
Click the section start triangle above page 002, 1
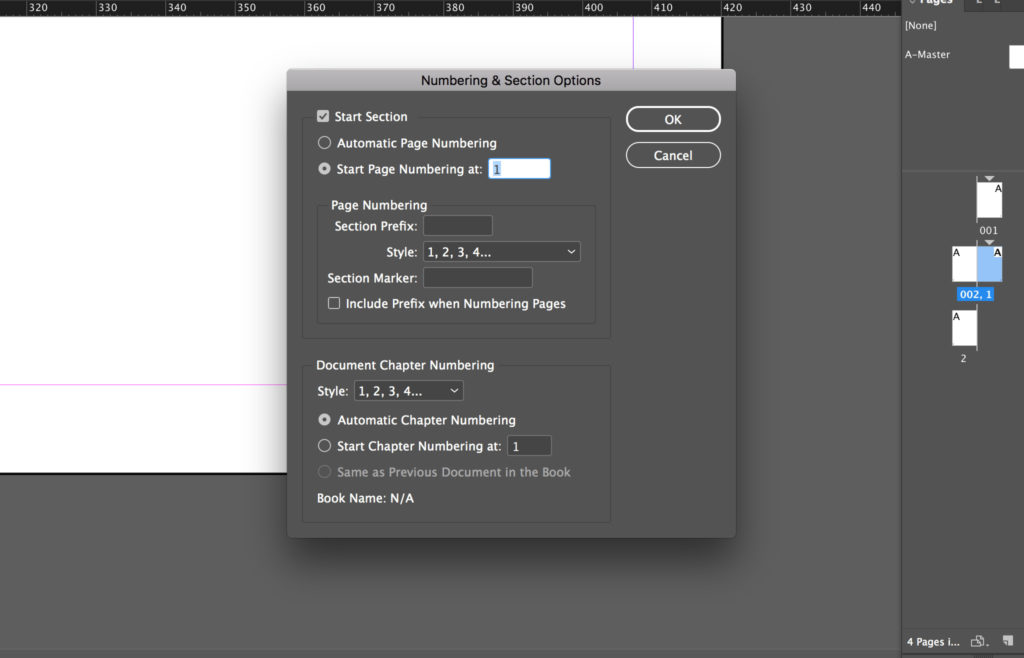coord(989,242)
